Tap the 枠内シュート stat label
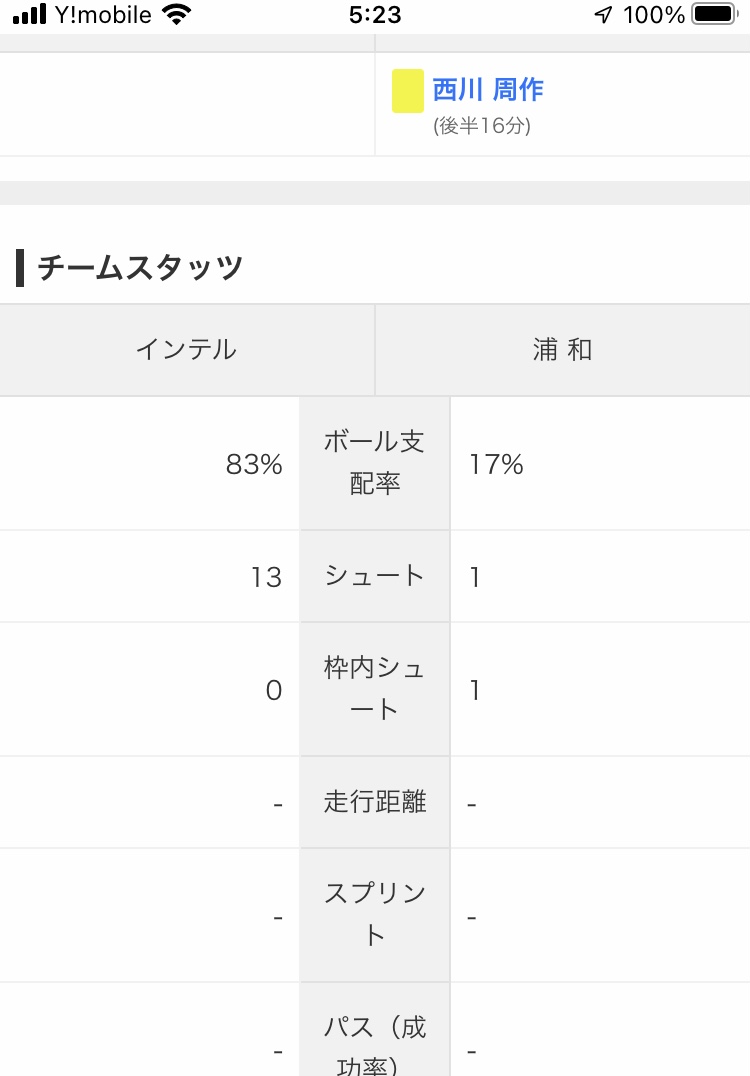 coord(375,689)
